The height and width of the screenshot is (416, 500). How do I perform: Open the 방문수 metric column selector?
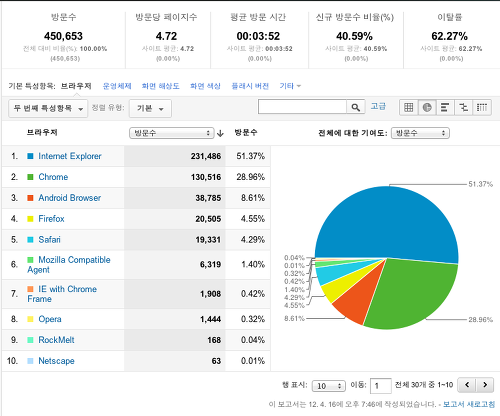point(172,133)
